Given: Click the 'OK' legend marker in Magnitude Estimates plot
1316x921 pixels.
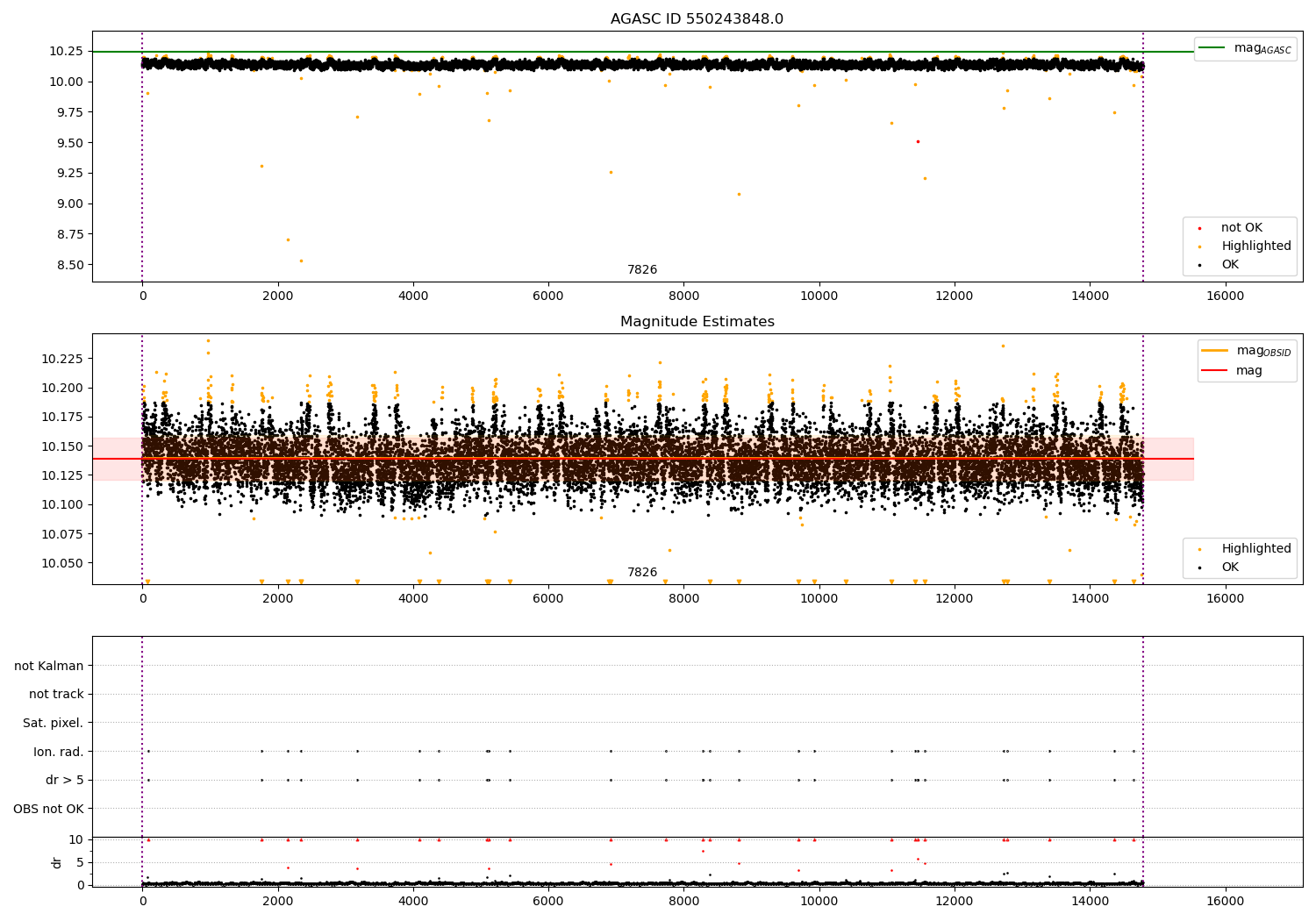Looking at the screenshot, I should click(x=1199, y=568).
